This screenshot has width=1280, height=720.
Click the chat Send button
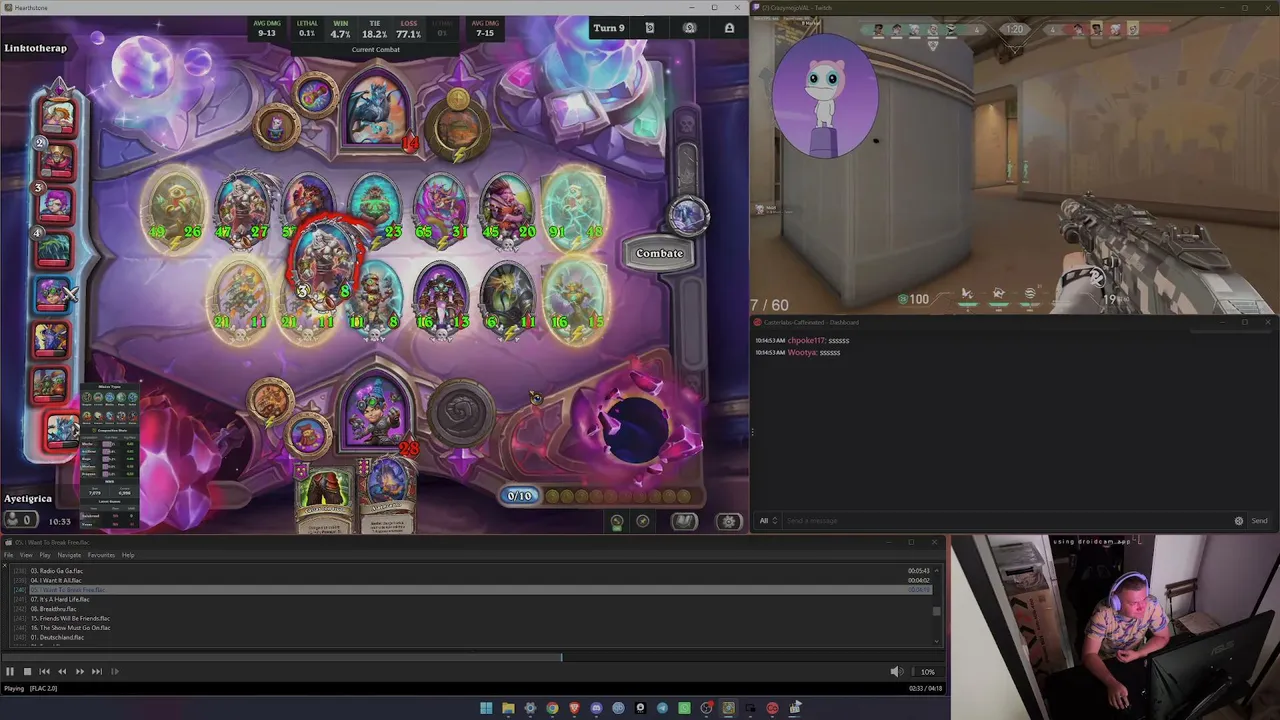pyautogui.click(x=1259, y=521)
